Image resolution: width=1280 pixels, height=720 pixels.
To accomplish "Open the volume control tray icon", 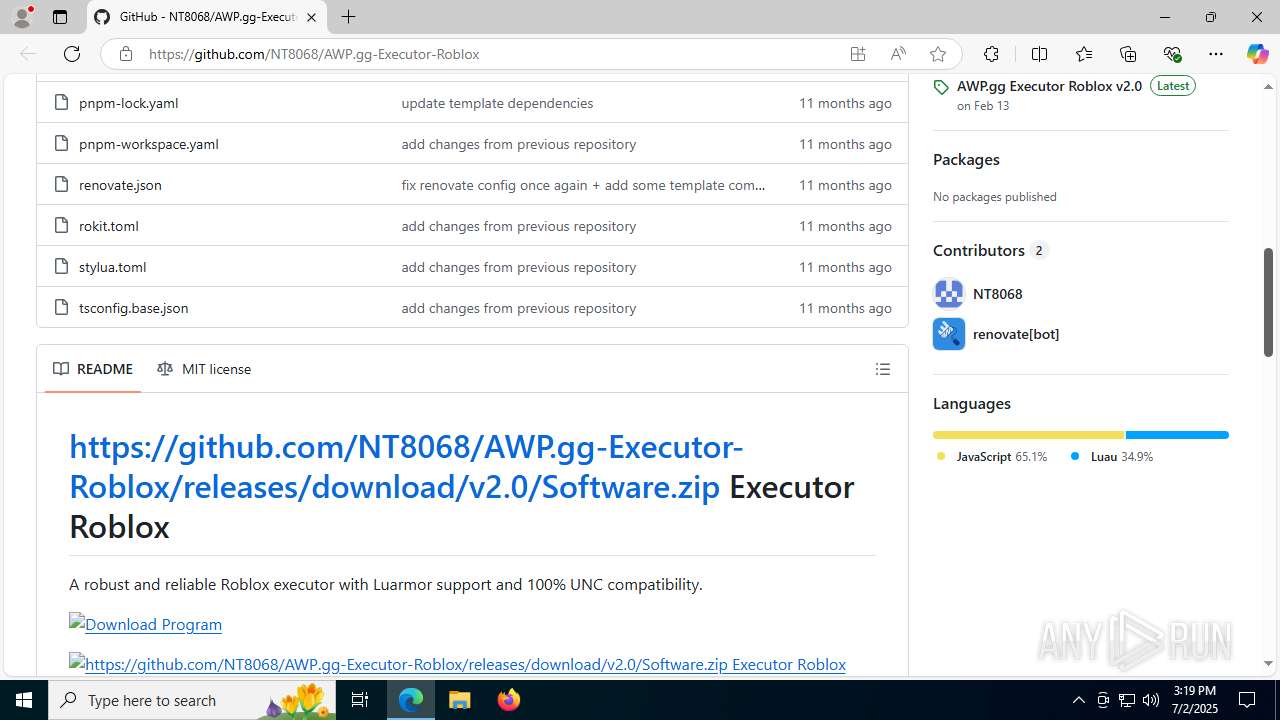I will [1150, 700].
